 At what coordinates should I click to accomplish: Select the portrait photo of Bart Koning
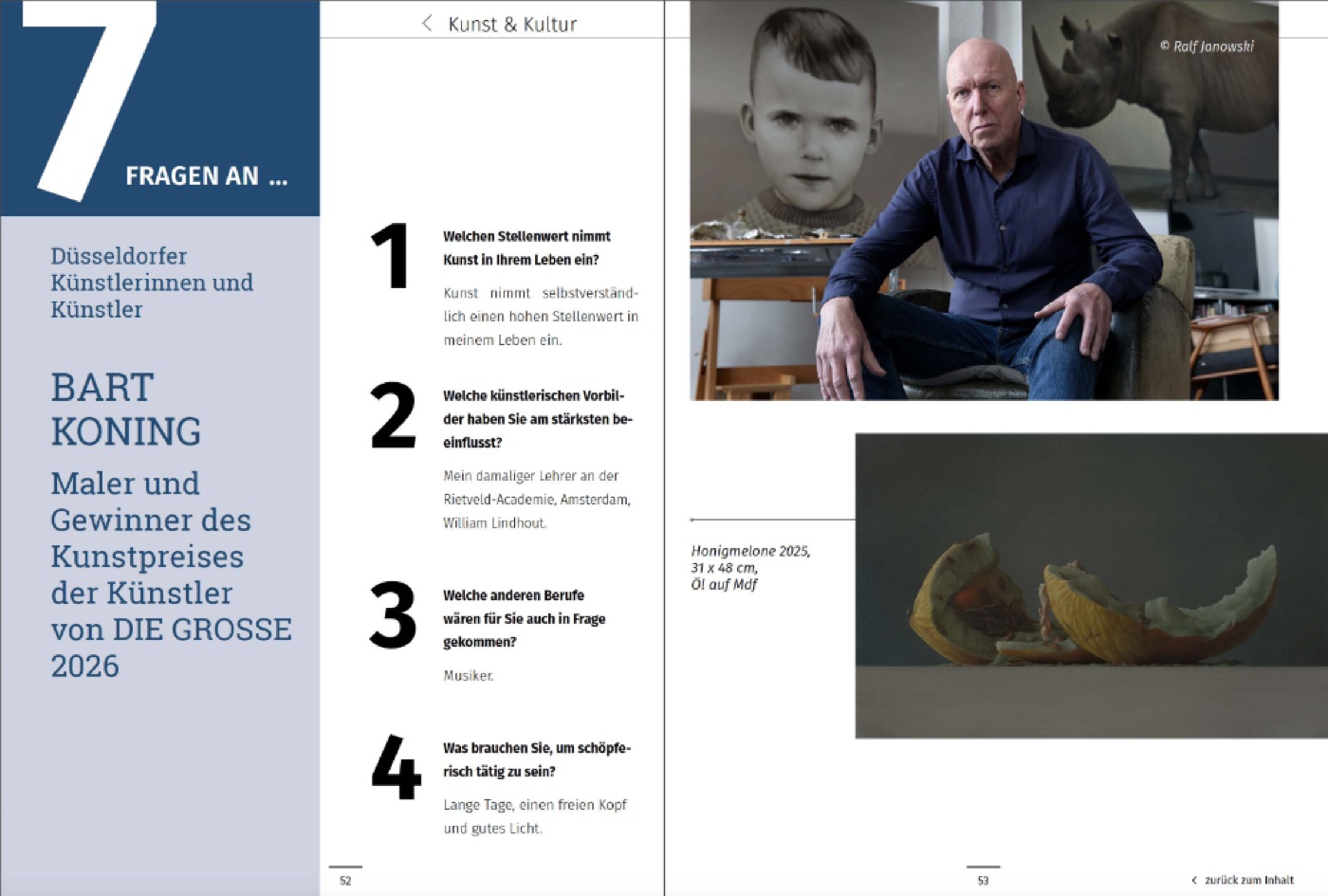pos(985,200)
